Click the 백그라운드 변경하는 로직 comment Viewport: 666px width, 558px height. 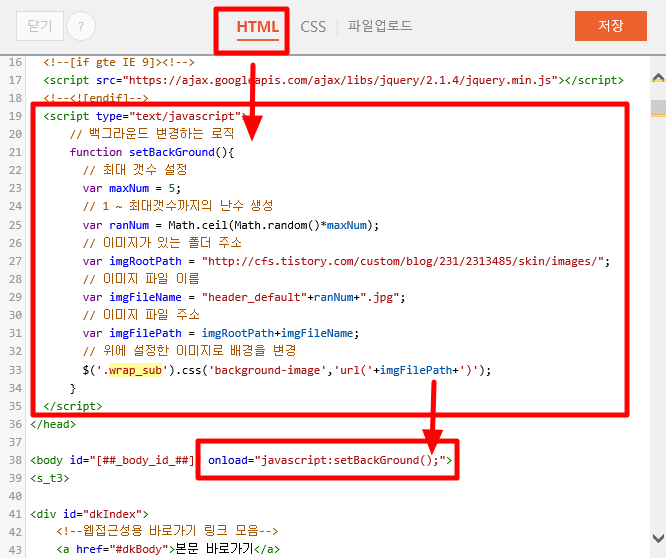click(152, 134)
